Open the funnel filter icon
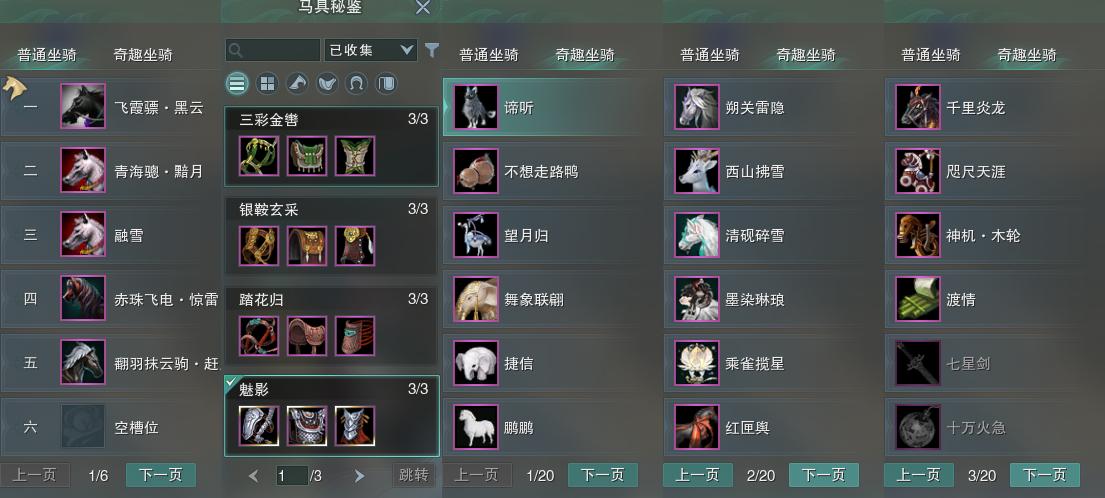 click(432, 50)
